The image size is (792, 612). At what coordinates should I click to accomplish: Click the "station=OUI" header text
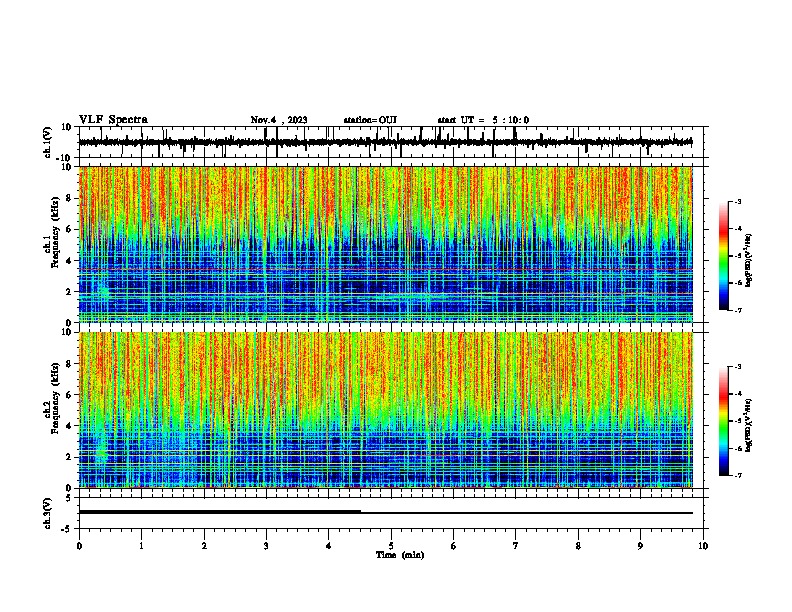tap(370, 120)
